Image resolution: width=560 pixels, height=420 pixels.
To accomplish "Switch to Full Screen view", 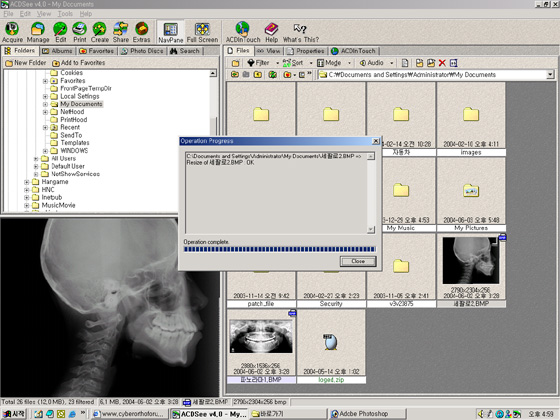I will tap(202, 32).
